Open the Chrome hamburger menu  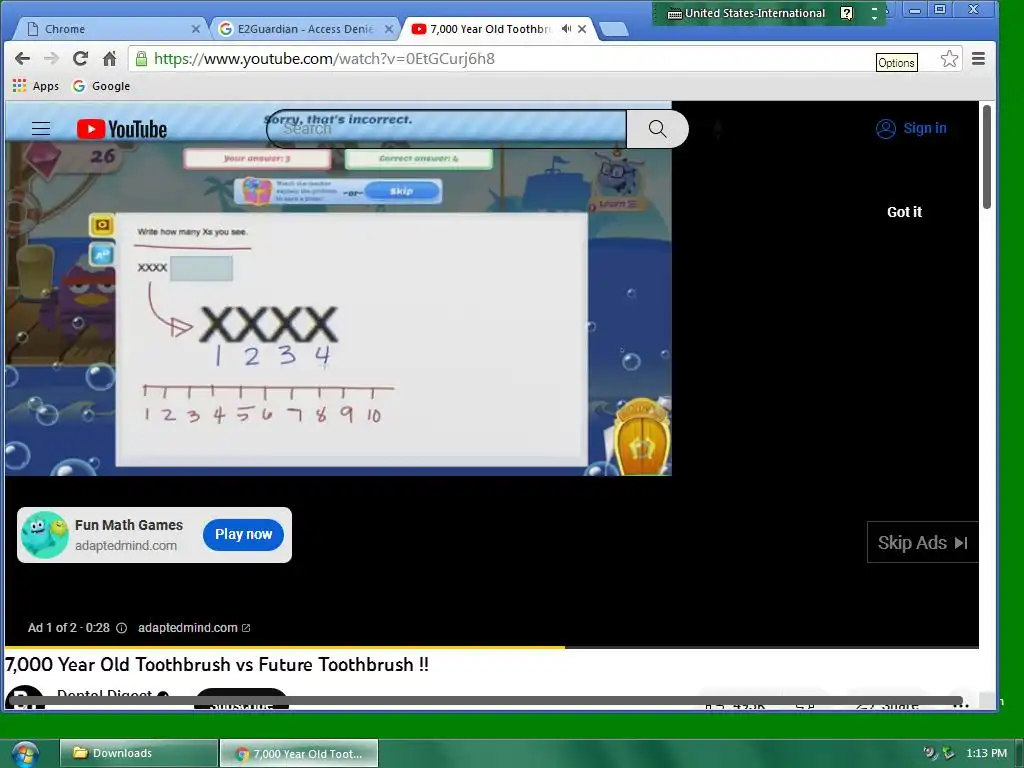tap(978, 59)
